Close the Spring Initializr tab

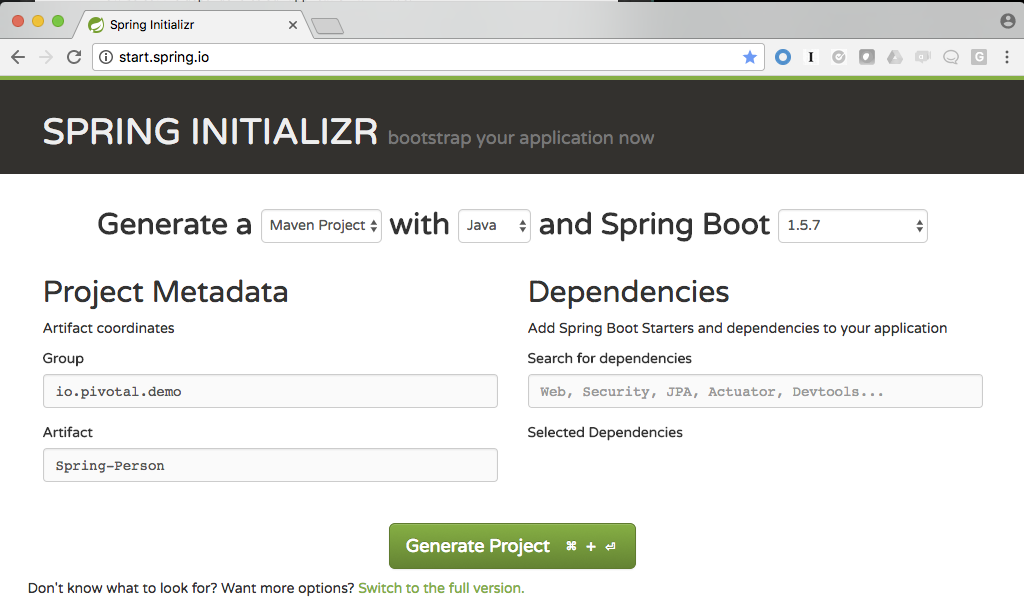(293, 25)
